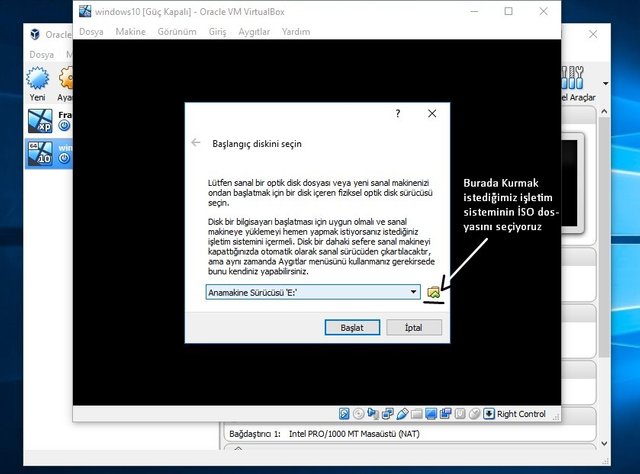
Task: Click the VirtualBox cube icon in Manager title
Action: (36, 34)
